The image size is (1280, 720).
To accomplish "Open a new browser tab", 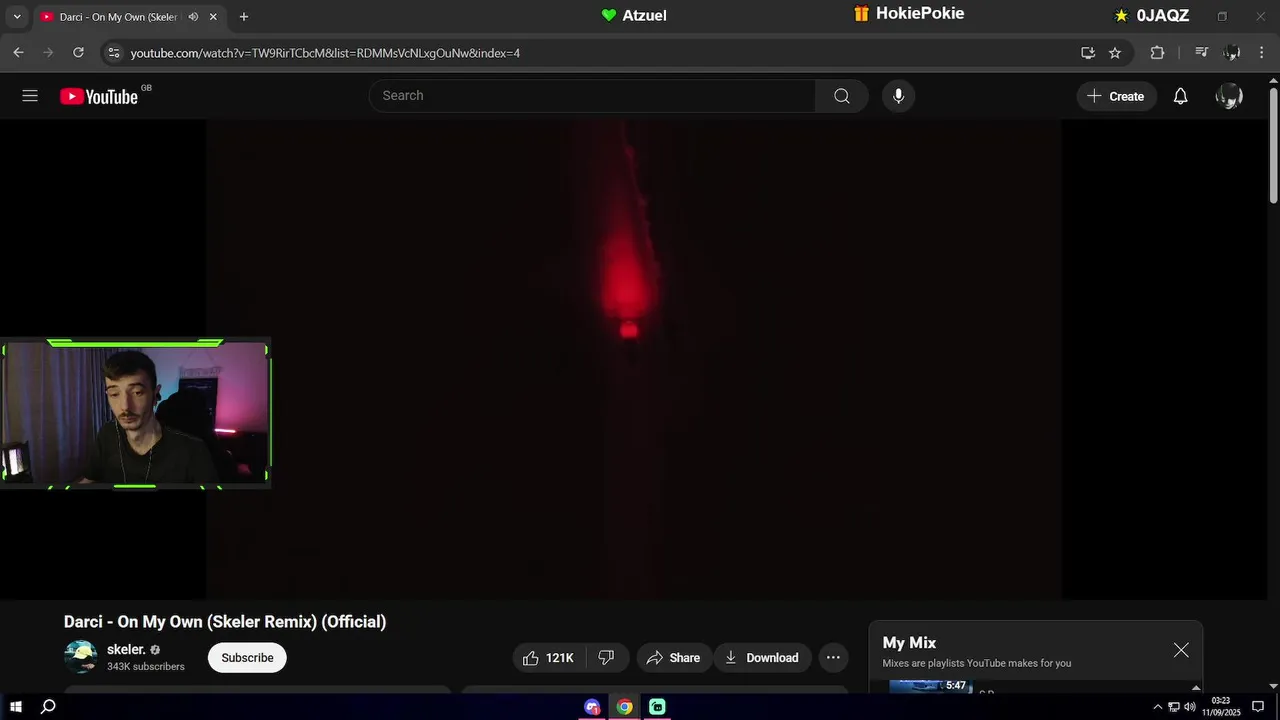I will click(244, 17).
